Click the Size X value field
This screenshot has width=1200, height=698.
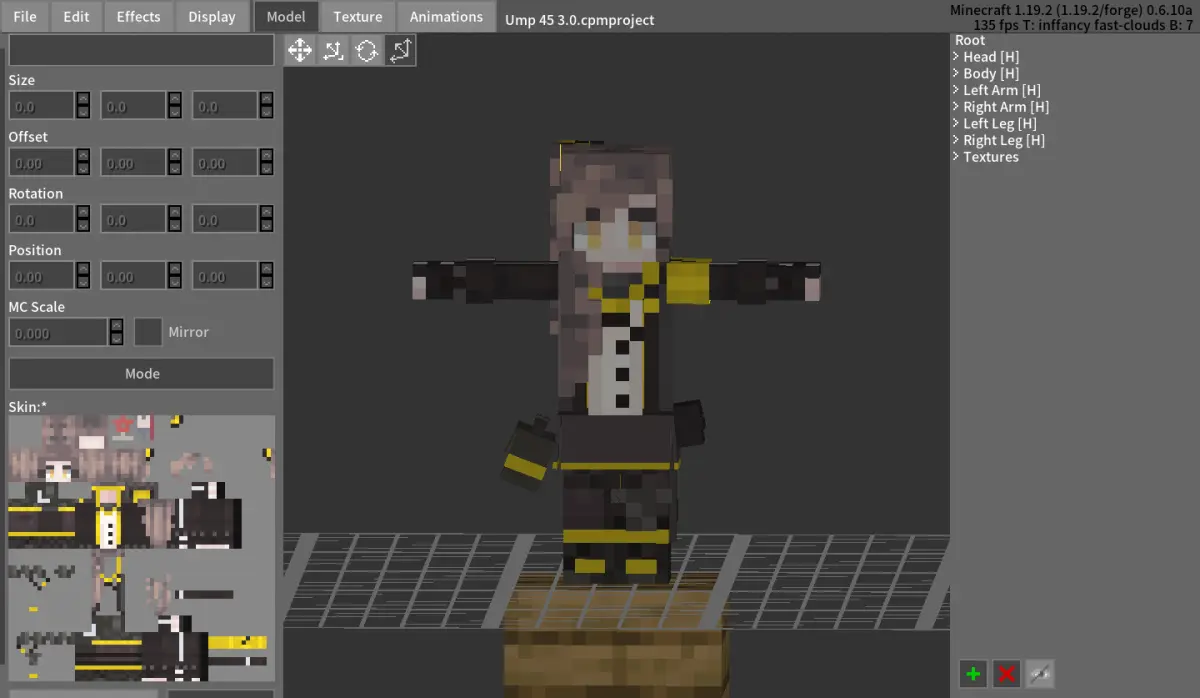(x=42, y=106)
